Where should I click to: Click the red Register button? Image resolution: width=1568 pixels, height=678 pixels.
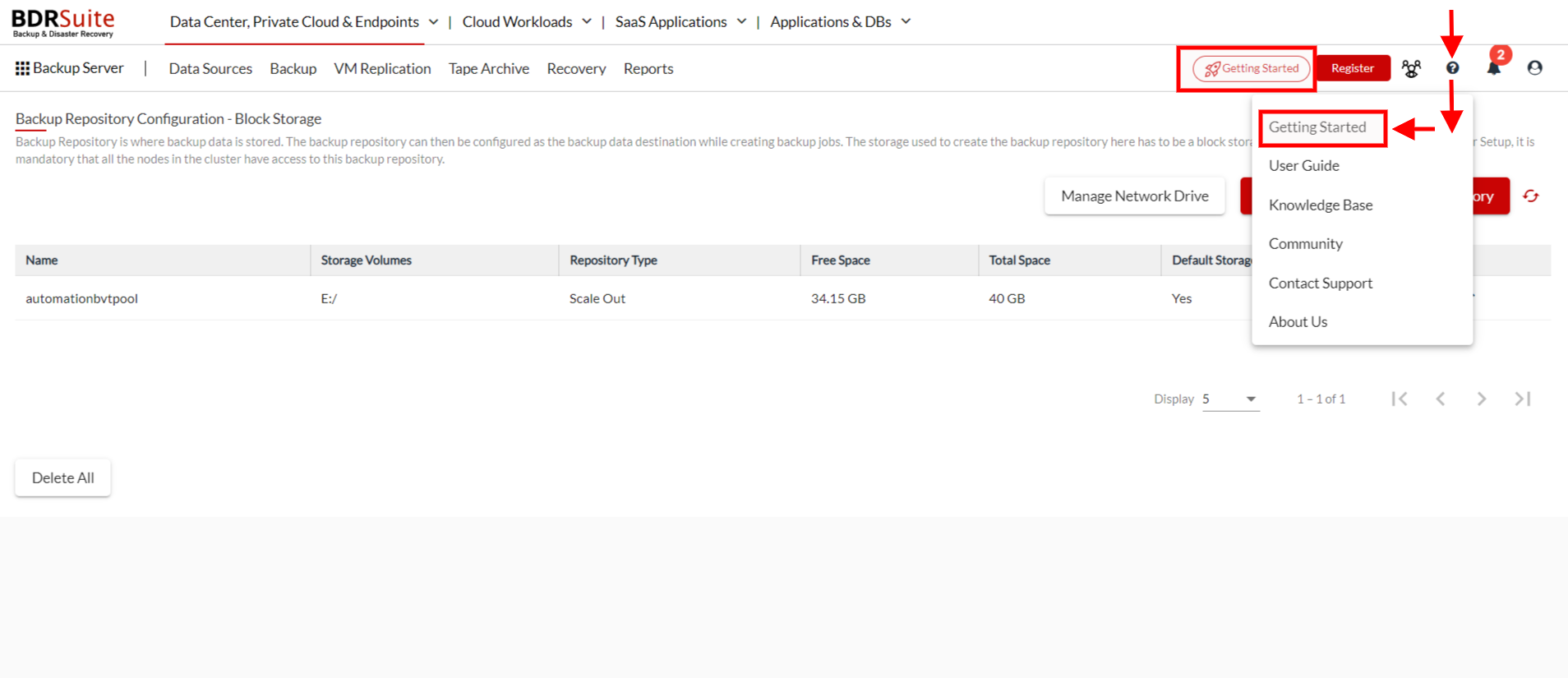[1353, 68]
